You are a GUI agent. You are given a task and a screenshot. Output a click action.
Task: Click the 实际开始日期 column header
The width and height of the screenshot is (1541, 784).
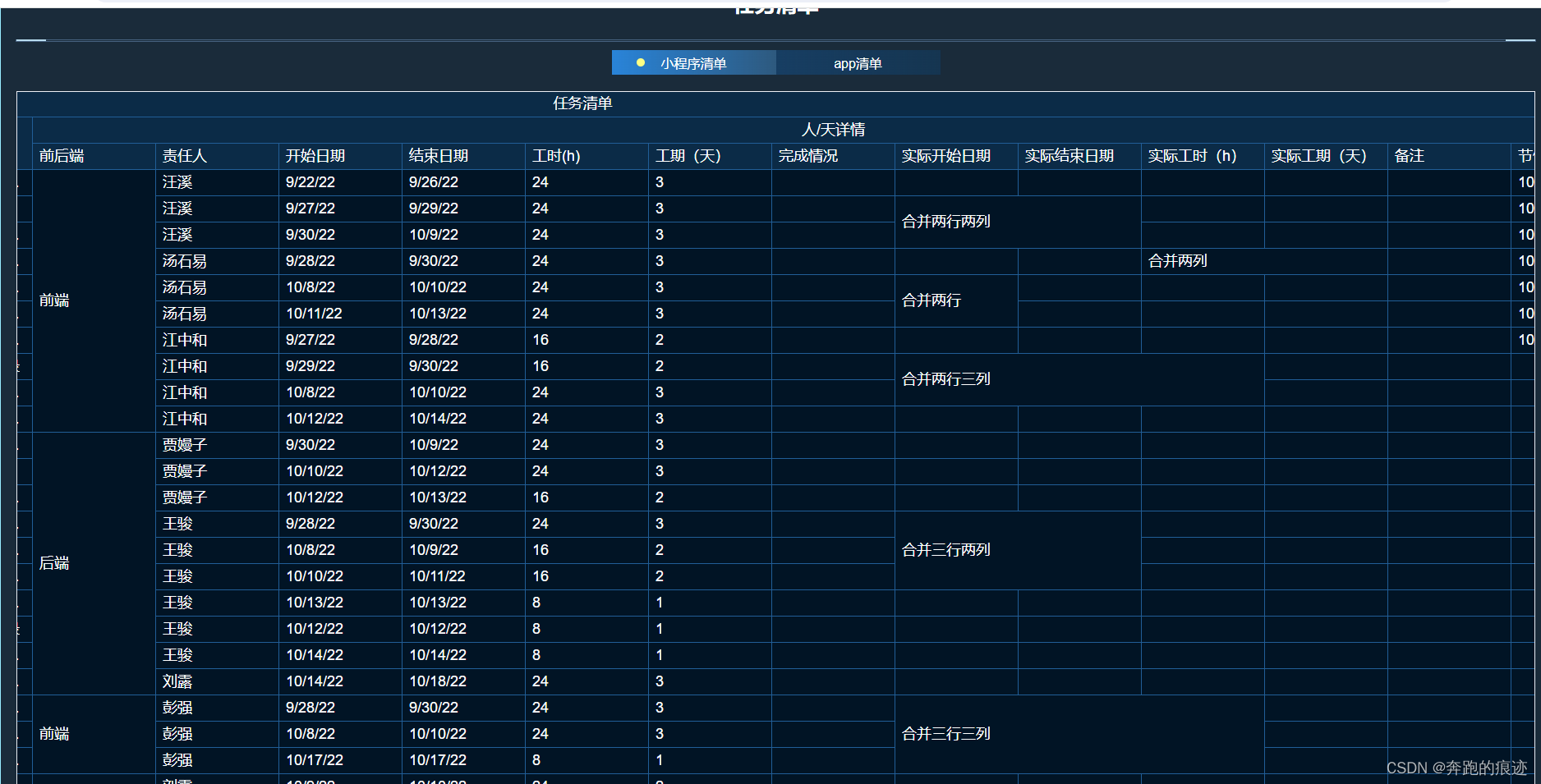946,156
